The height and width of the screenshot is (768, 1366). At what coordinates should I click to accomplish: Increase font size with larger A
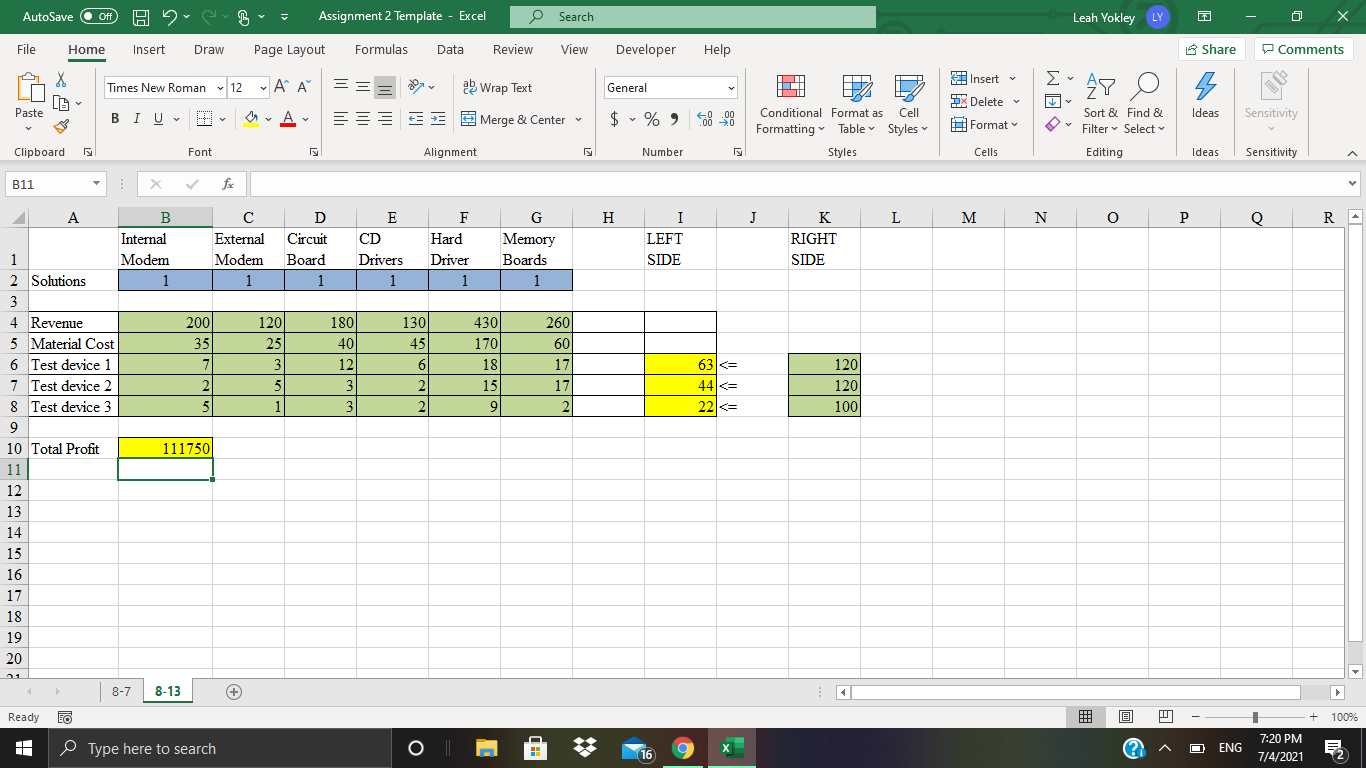(283, 88)
